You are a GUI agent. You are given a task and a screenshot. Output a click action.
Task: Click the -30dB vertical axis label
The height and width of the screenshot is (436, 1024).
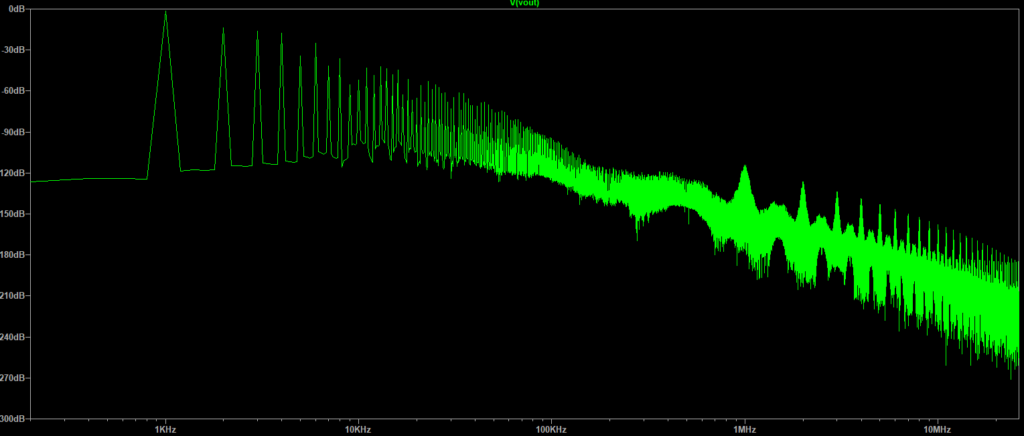tap(12, 49)
